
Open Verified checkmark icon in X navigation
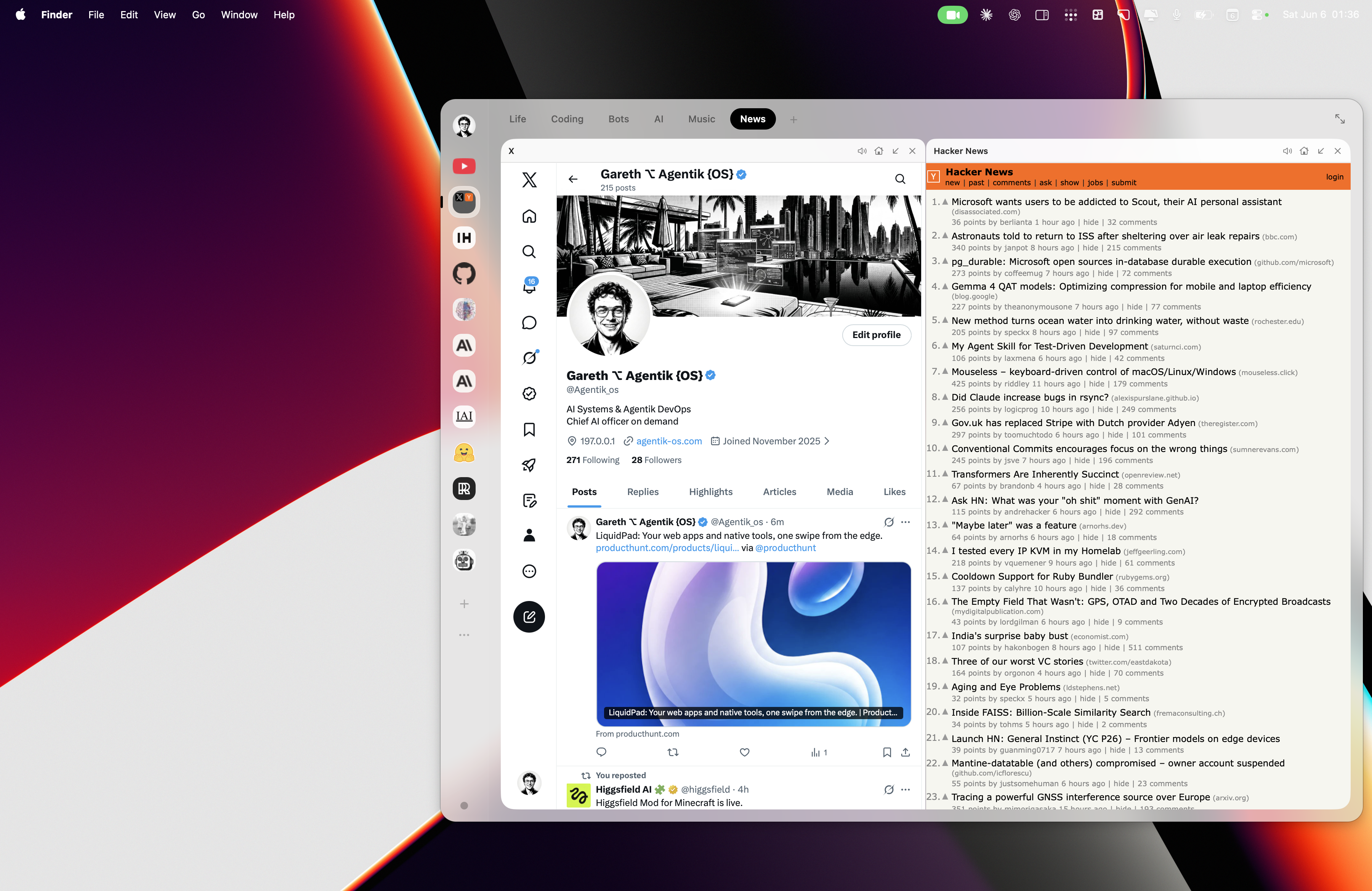pos(529,394)
